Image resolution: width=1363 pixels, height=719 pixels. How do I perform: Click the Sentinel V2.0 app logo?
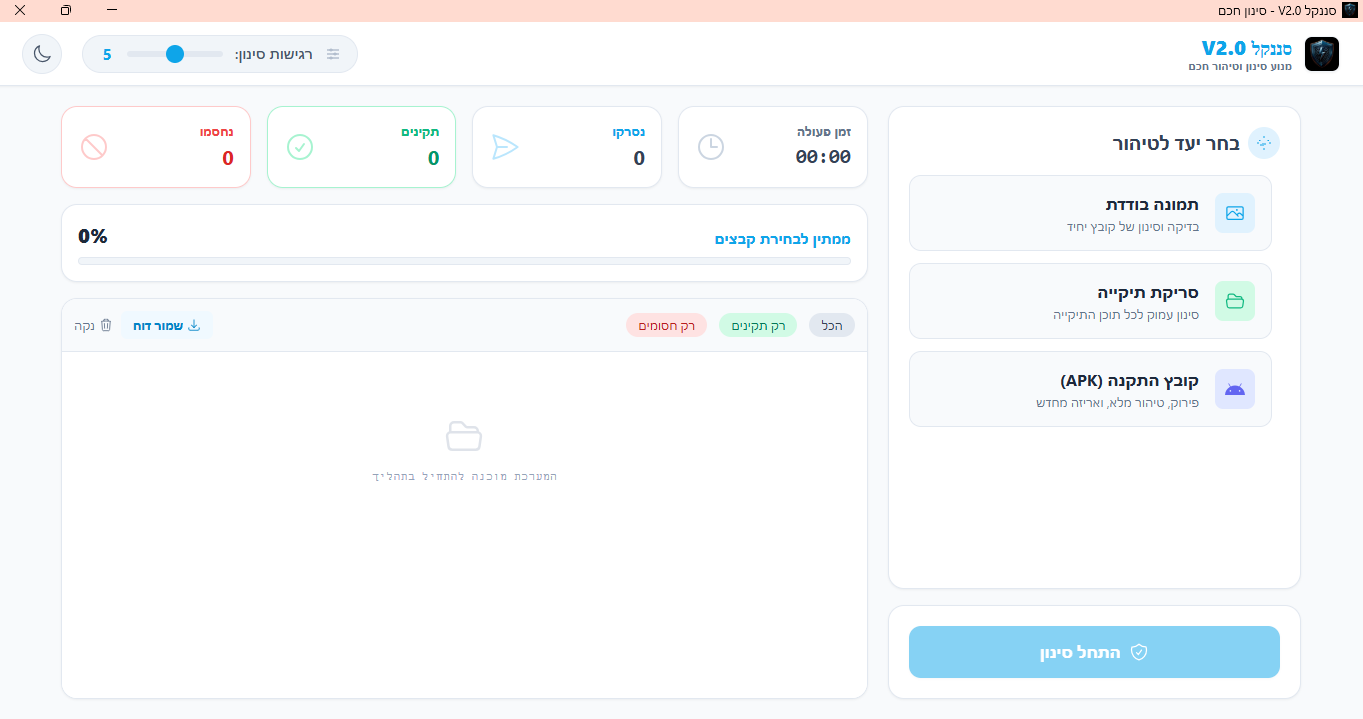(x=1322, y=54)
